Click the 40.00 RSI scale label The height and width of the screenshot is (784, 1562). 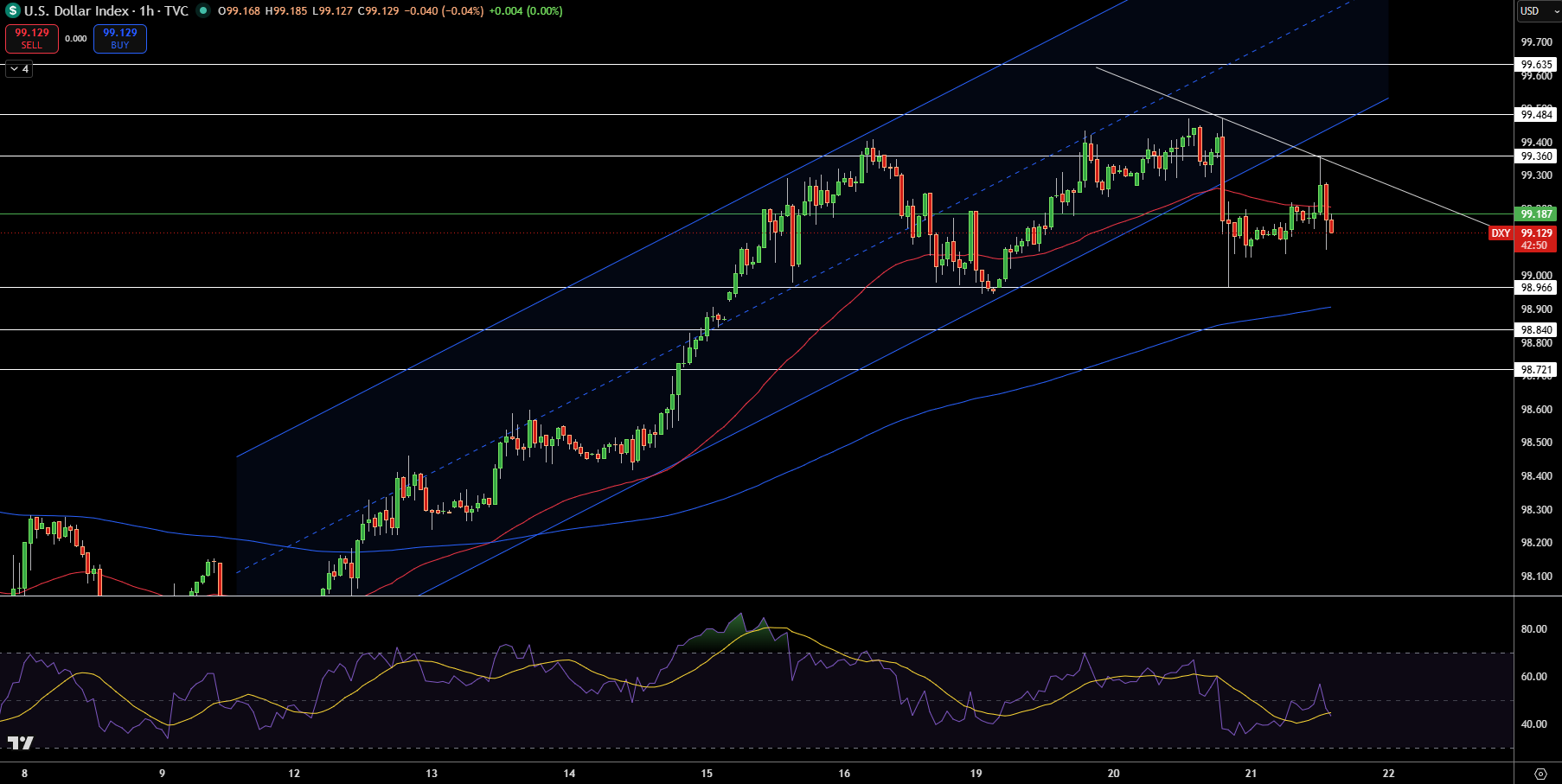tap(1534, 724)
